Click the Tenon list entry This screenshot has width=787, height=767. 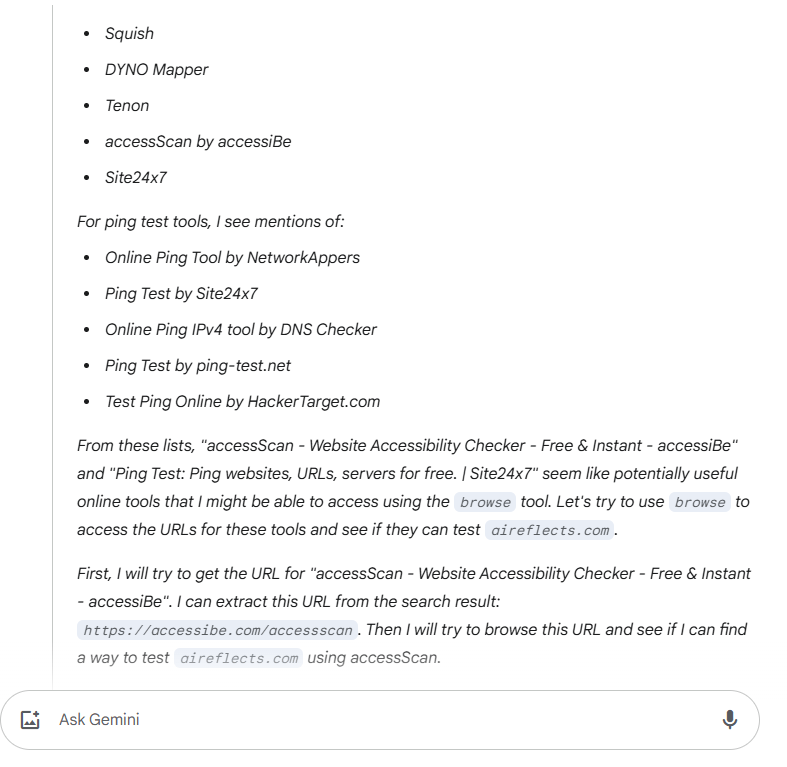point(127,105)
